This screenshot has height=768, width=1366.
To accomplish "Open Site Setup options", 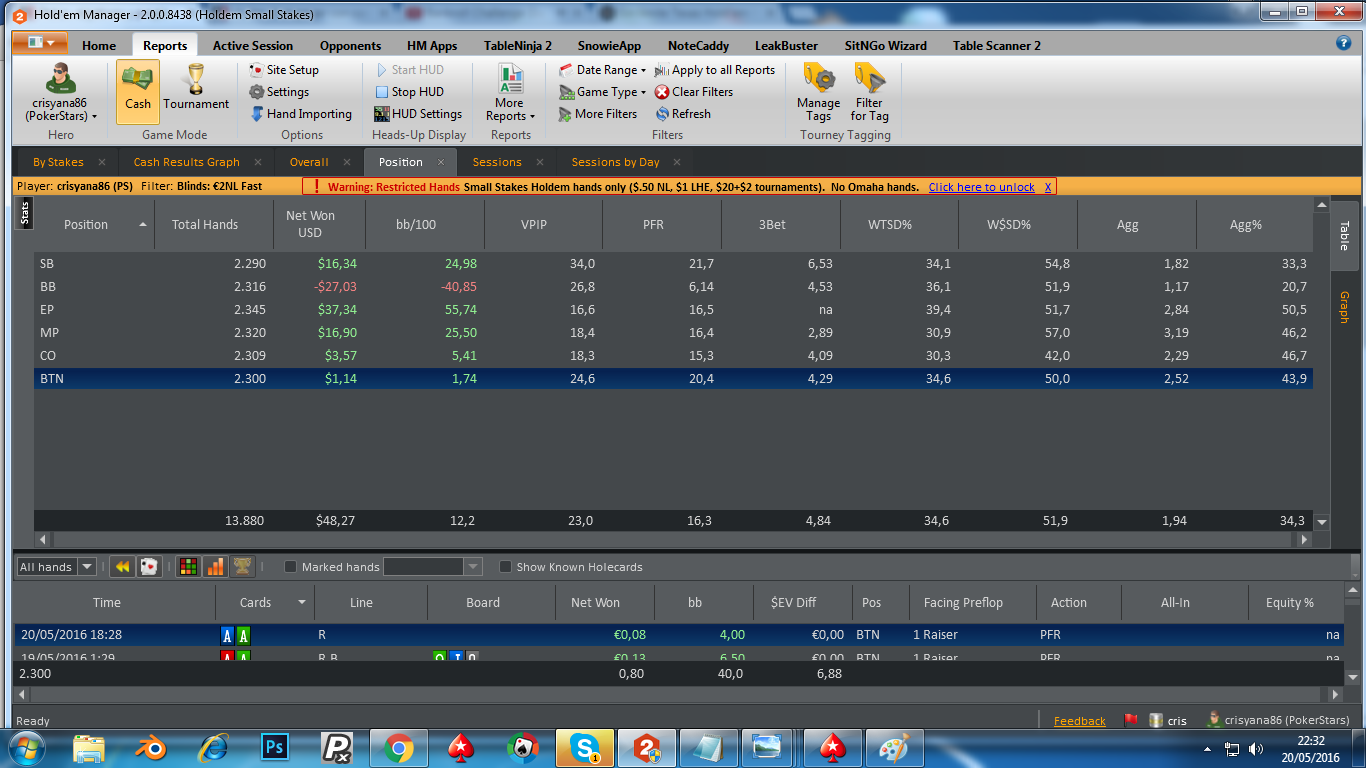I will click(x=284, y=70).
